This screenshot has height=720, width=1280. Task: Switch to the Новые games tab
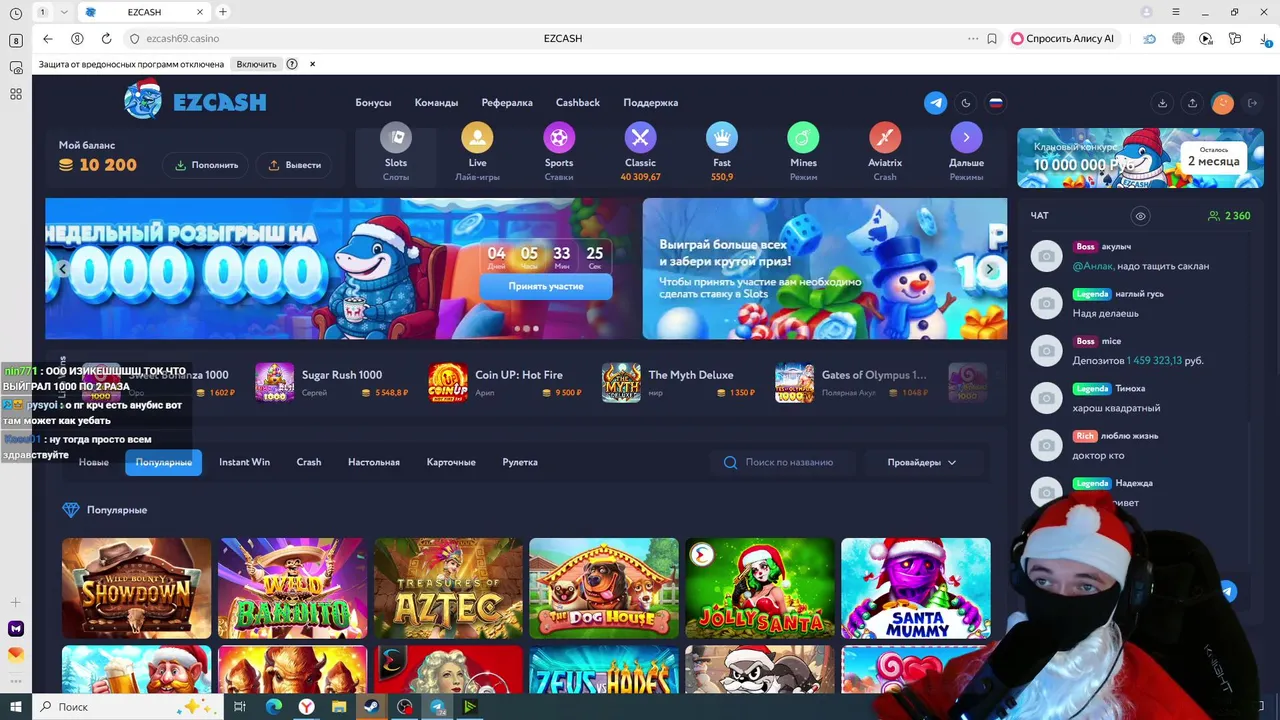click(94, 462)
